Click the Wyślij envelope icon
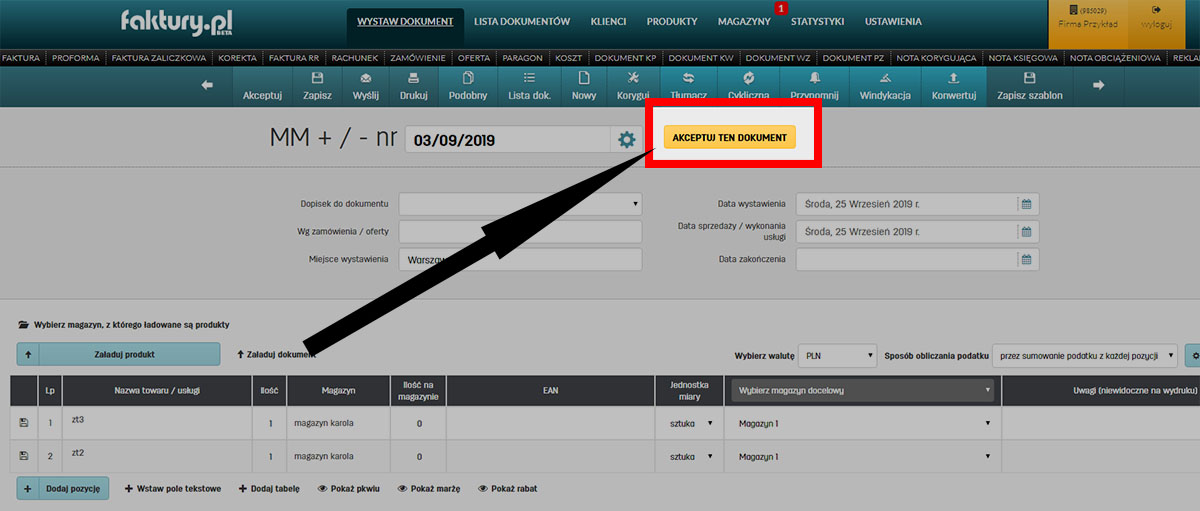The width and height of the screenshot is (1200, 511). [365, 79]
